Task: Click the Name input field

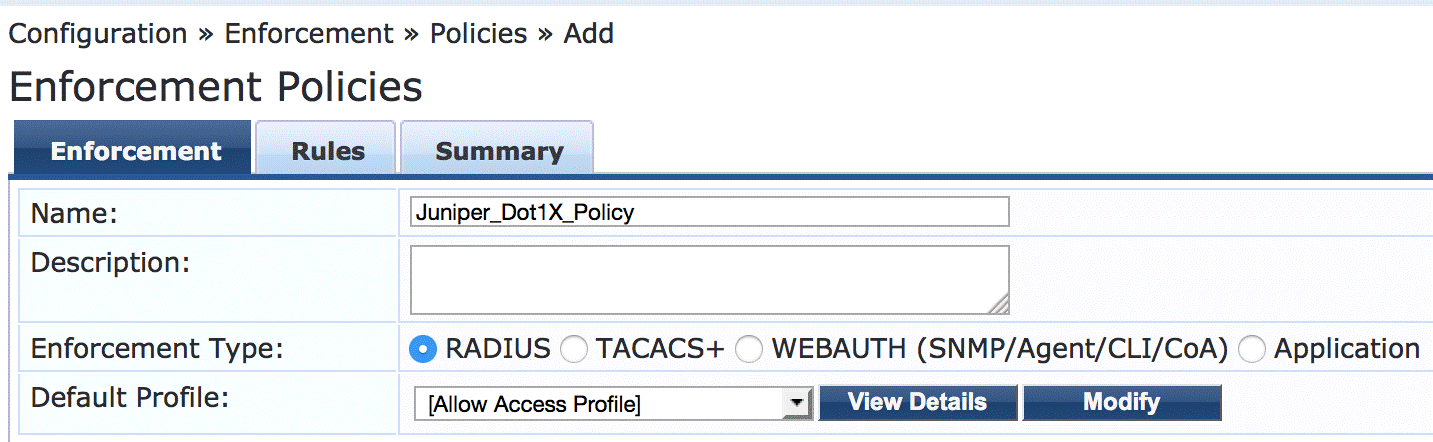Action: pyautogui.click(x=709, y=212)
